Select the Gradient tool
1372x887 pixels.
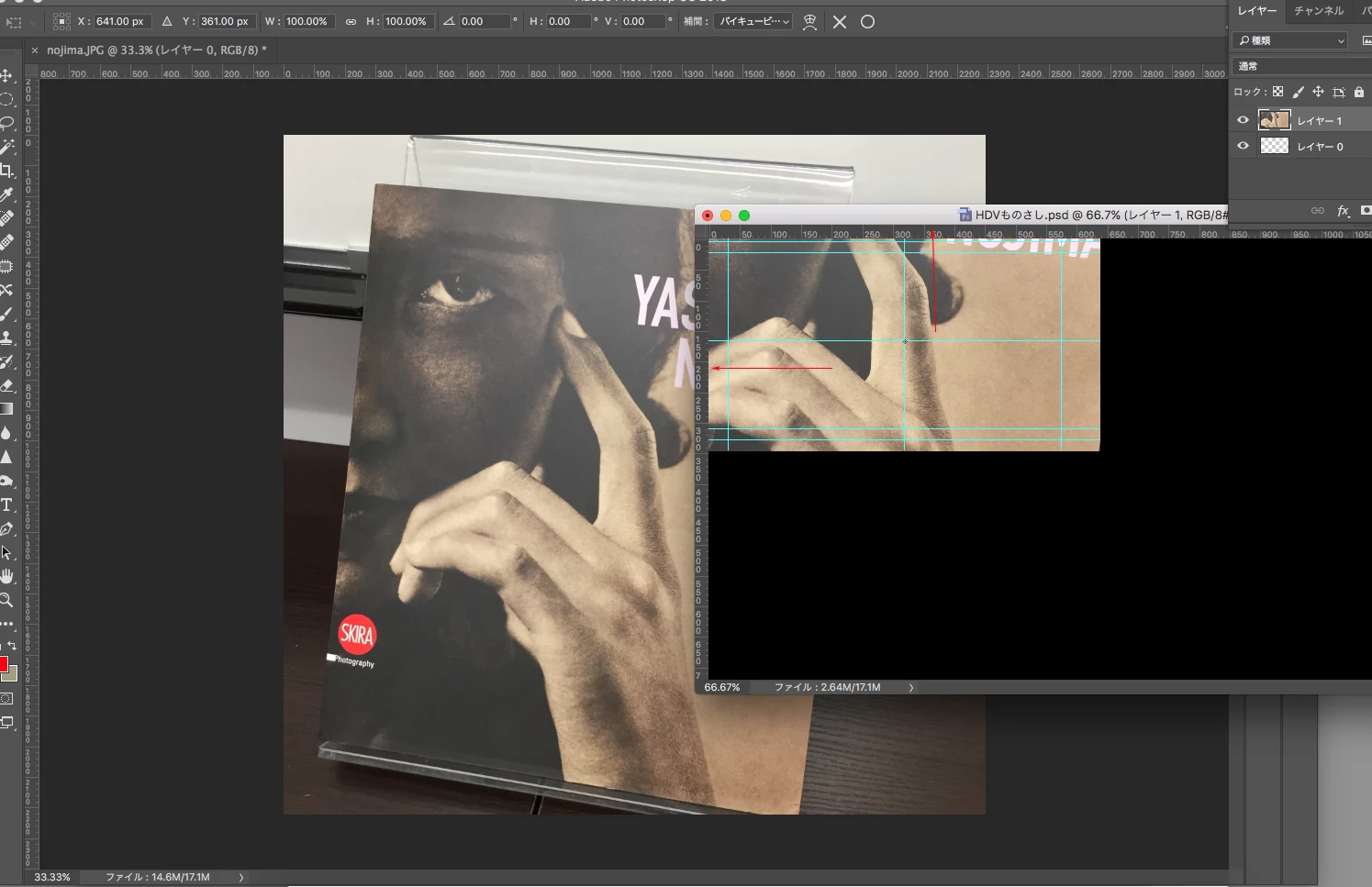(x=6, y=409)
